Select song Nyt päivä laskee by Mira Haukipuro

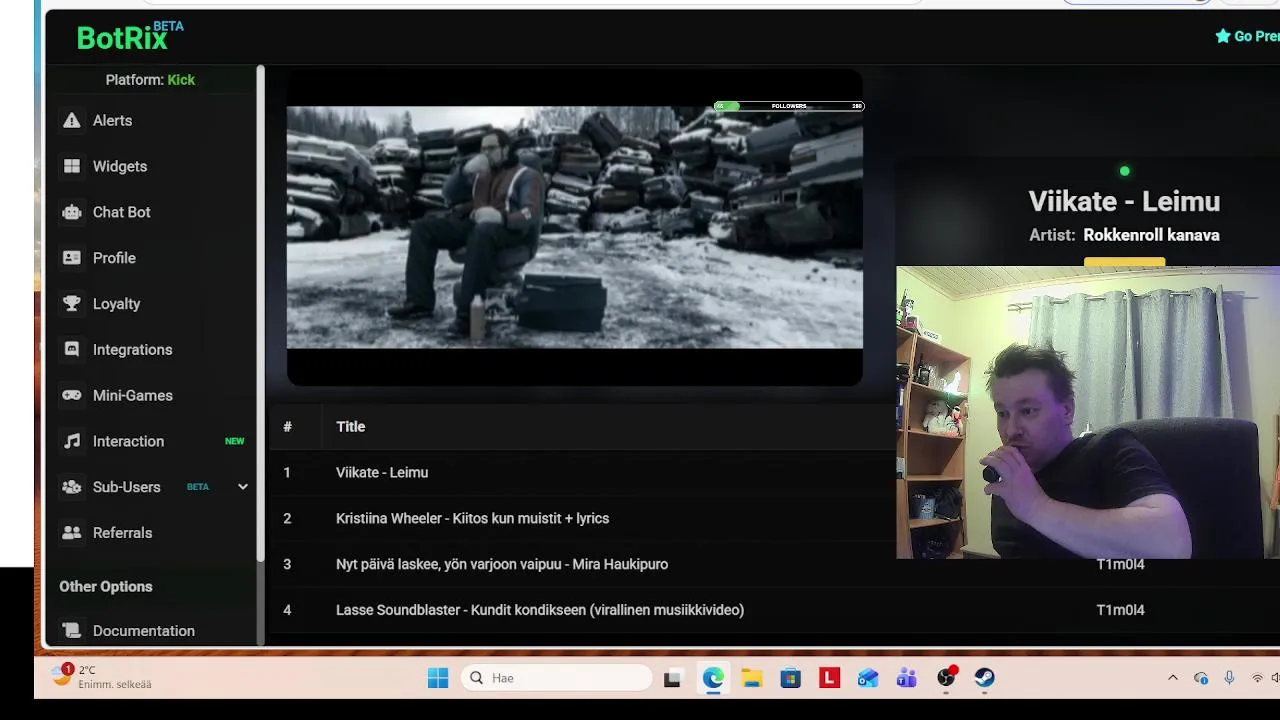click(x=502, y=564)
